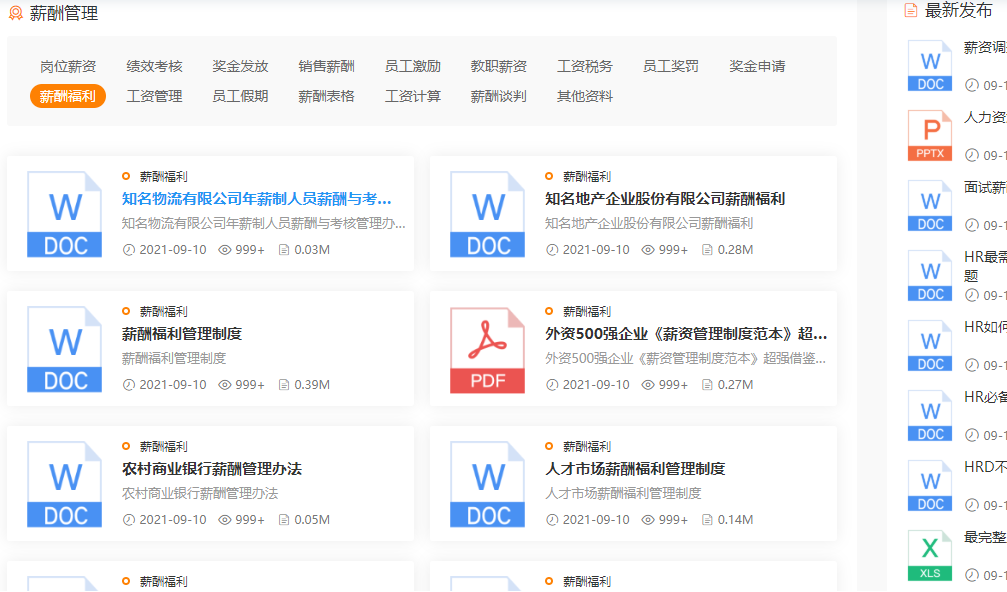Screen dimensions: 1007x592
Task: Open the XLS file icon in 最新发布
Action: (930, 555)
